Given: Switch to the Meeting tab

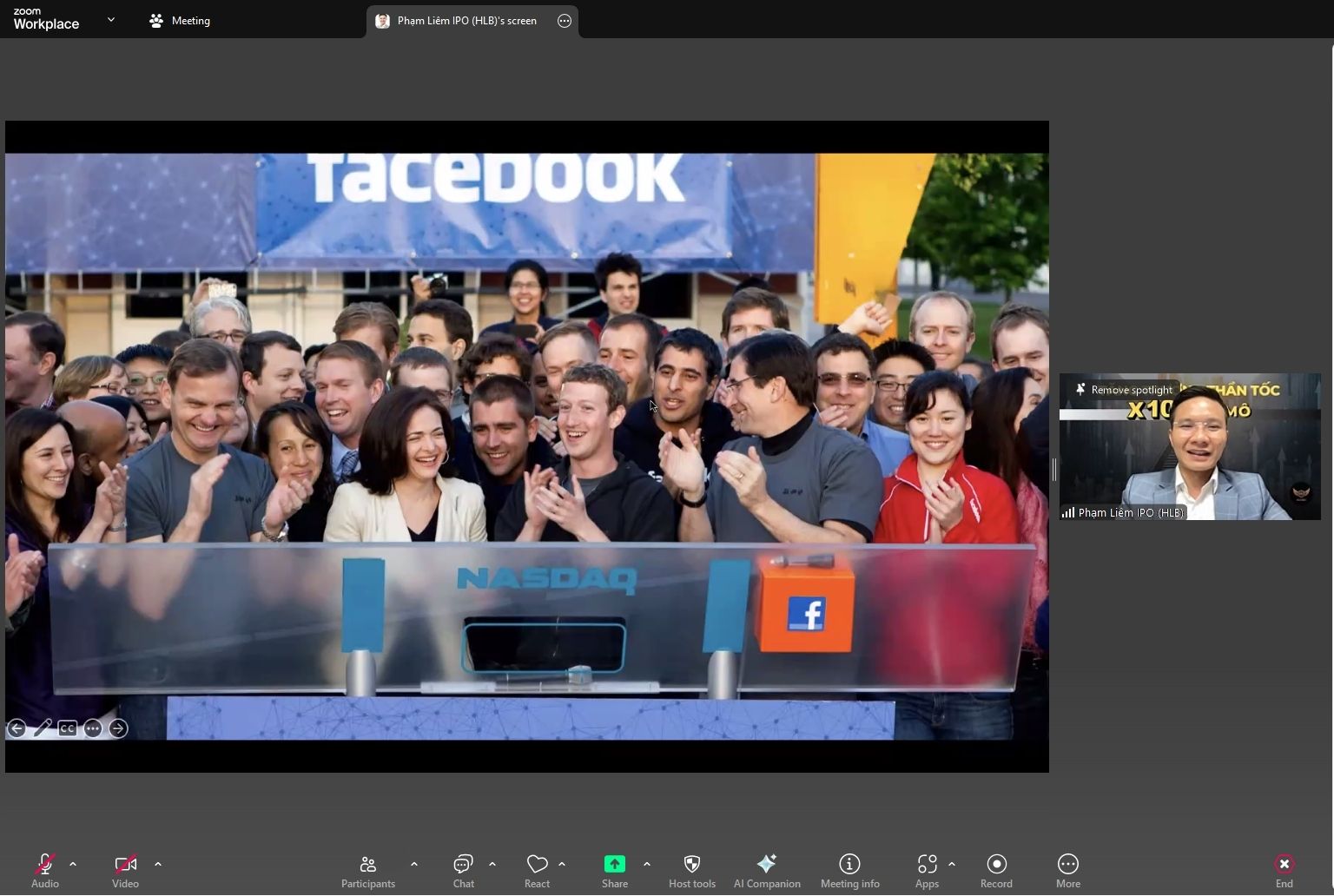Looking at the screenshot, I should click(x=180, y=21).
